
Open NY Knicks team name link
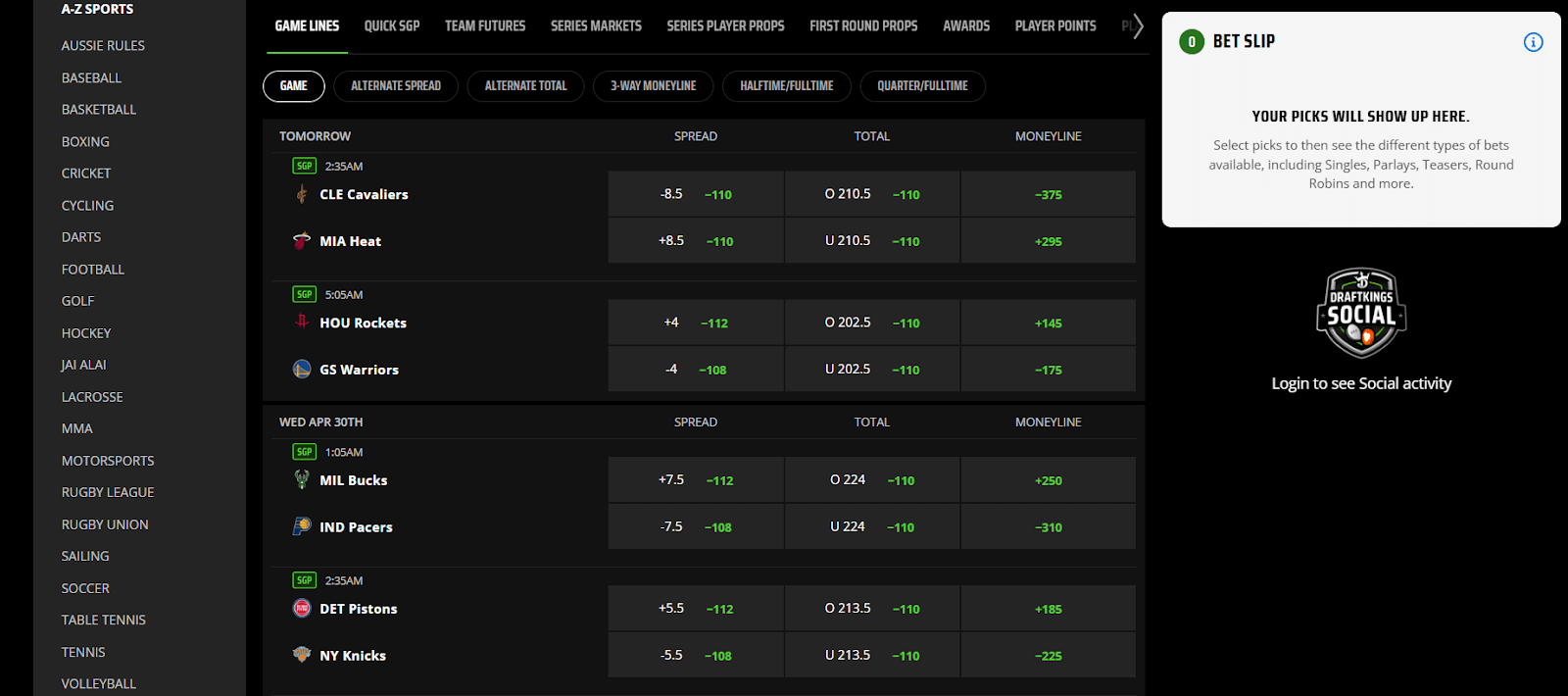353,656
